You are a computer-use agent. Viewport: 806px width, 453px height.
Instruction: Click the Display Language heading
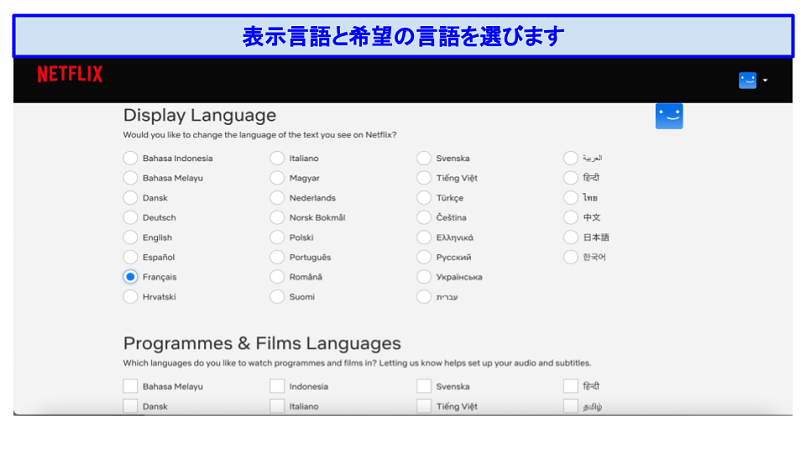[x=199, y=115]
